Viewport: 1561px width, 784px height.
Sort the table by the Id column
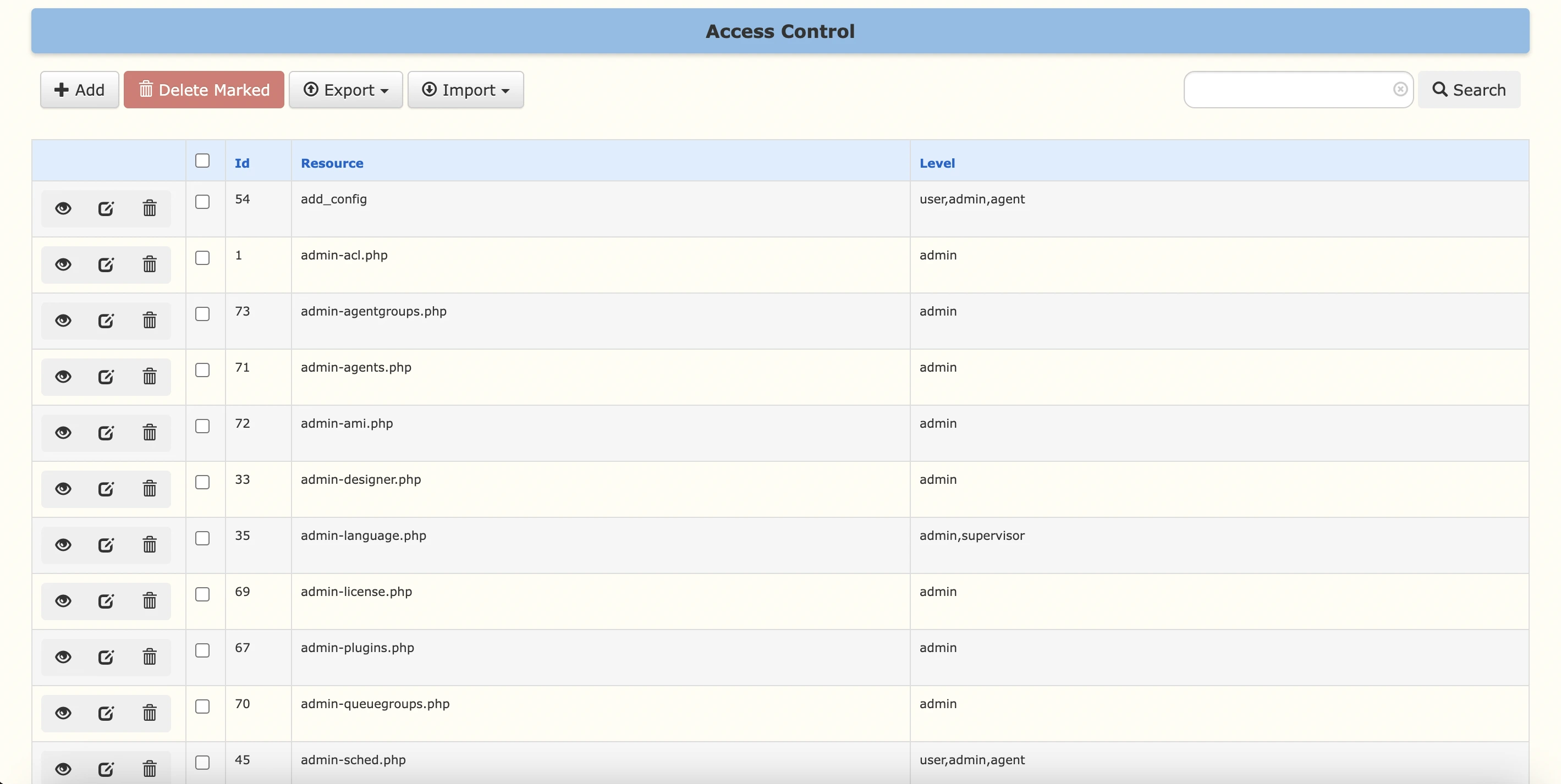[241, 163]
